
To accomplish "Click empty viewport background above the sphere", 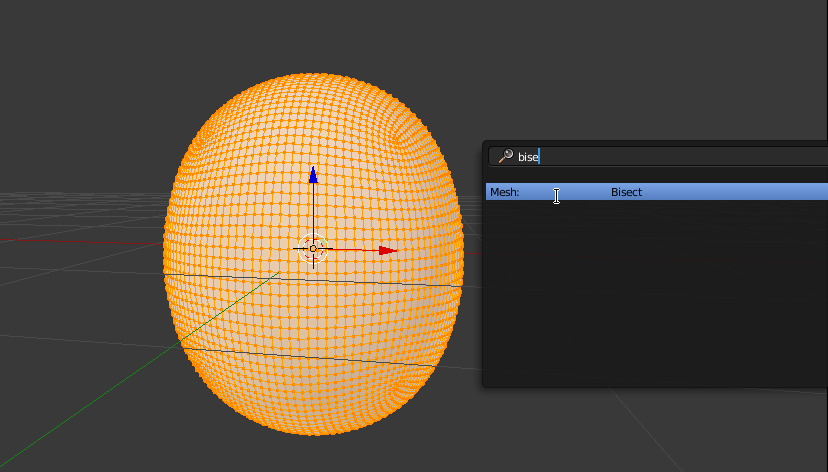I will (x=312, y=35).
